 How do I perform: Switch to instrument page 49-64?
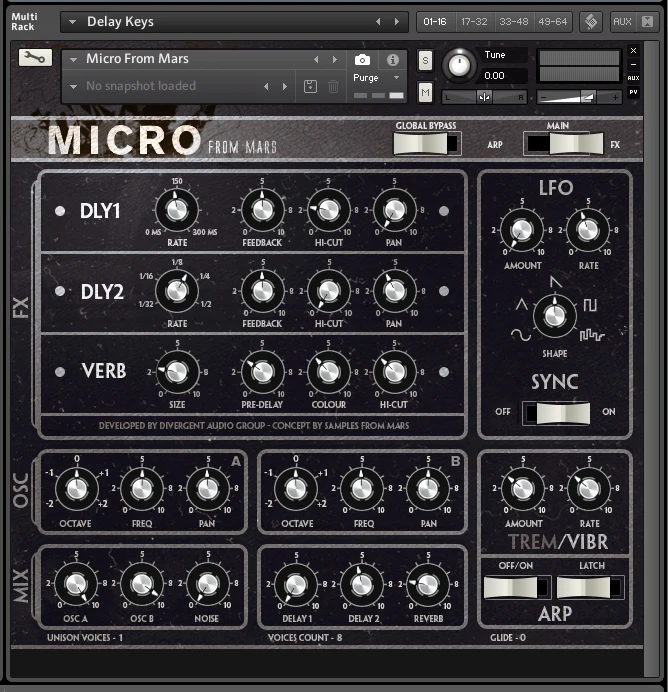[x=553, y=22]
